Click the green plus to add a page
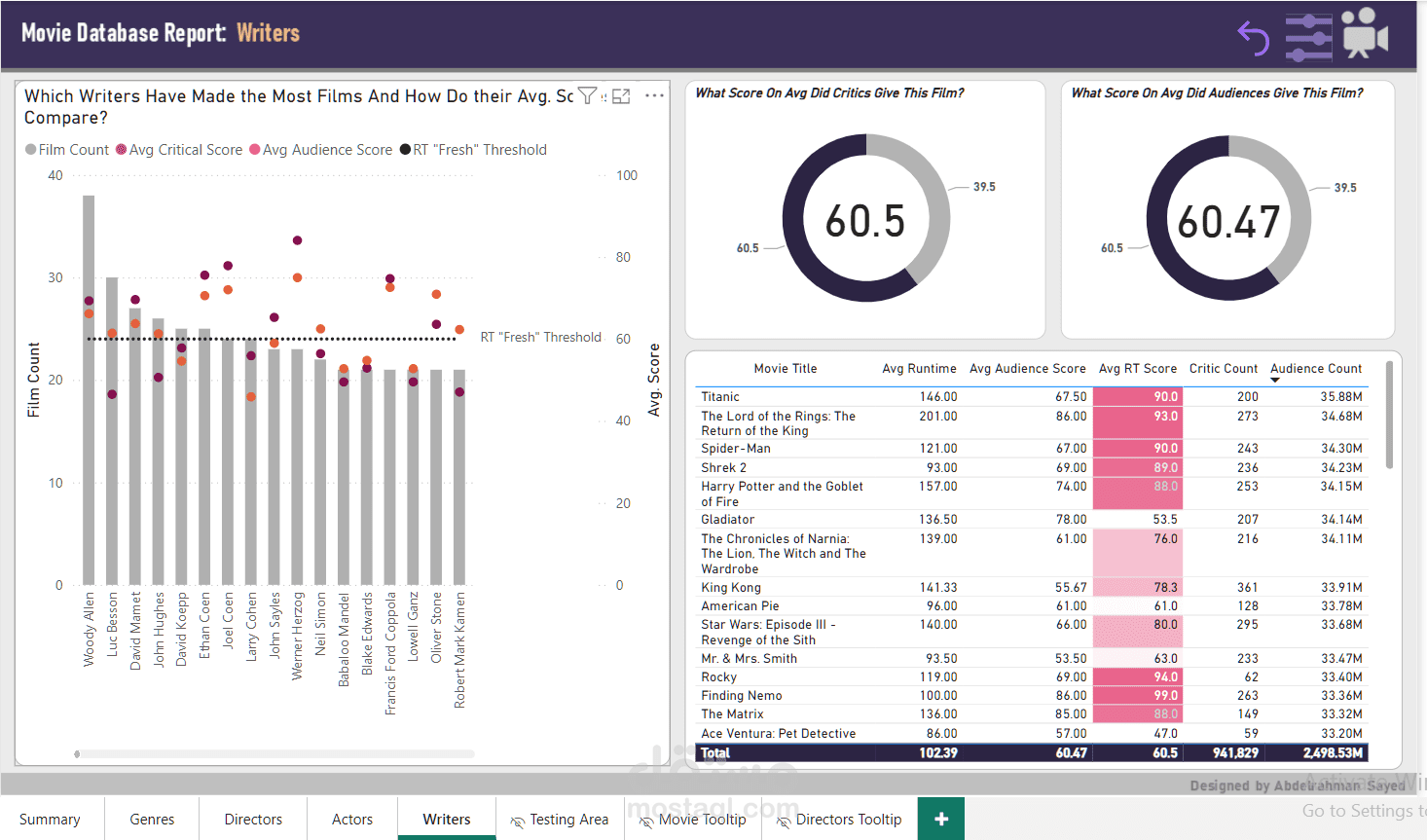The image size is (1427, 840). pos(940,819)
